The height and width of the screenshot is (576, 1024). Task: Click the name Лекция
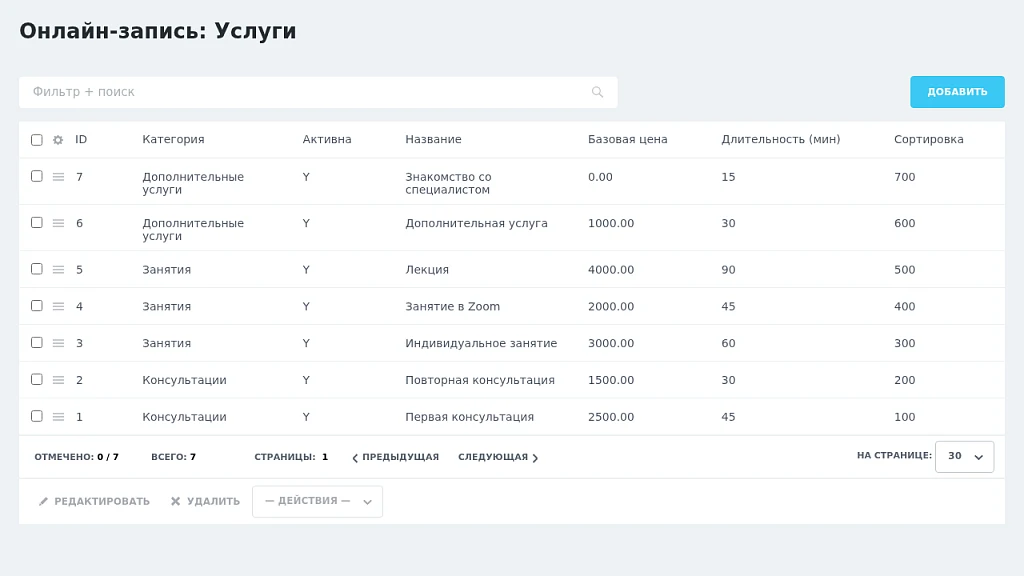(x=426, y=270)
